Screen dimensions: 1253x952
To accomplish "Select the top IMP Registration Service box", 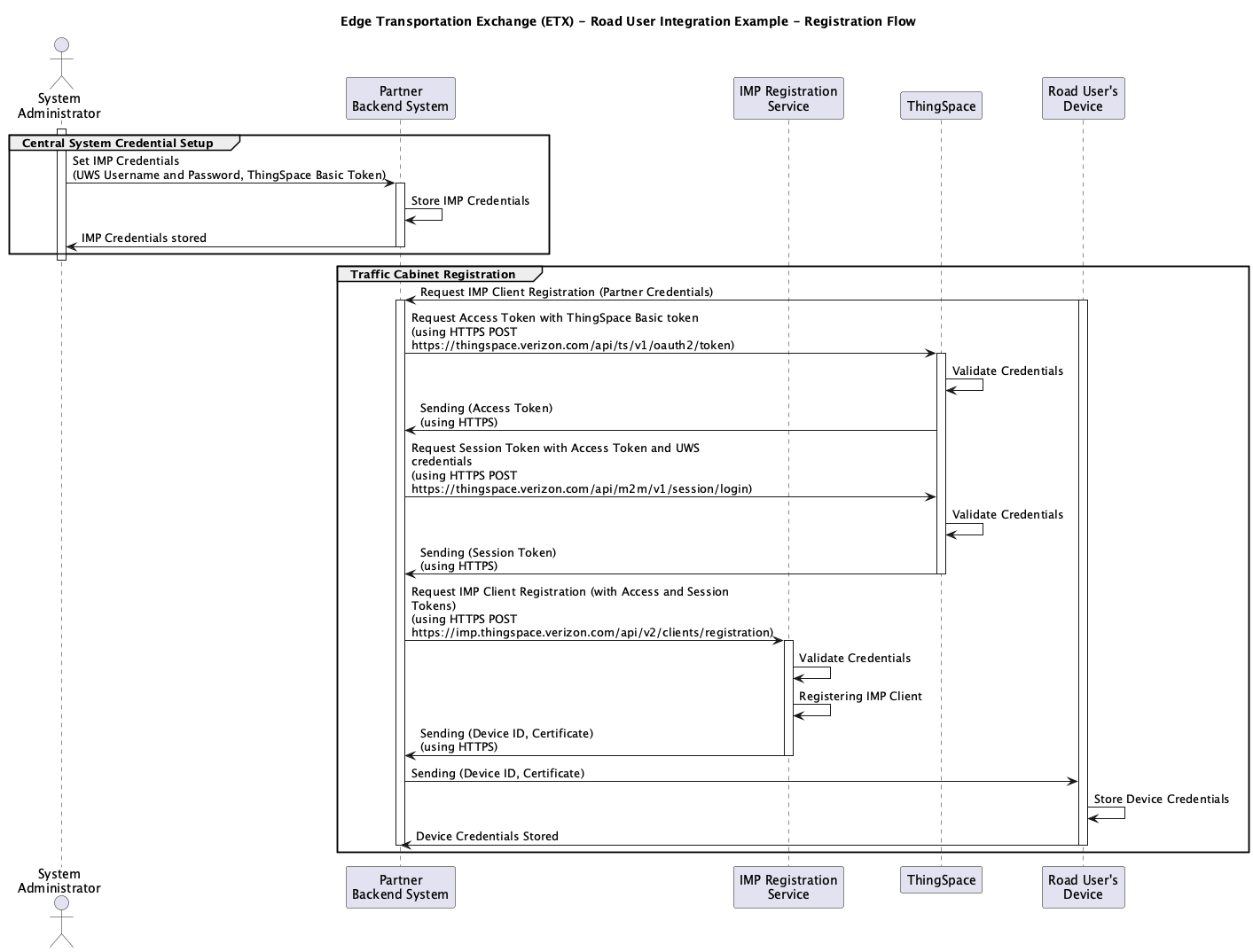I will pos(788,98).
